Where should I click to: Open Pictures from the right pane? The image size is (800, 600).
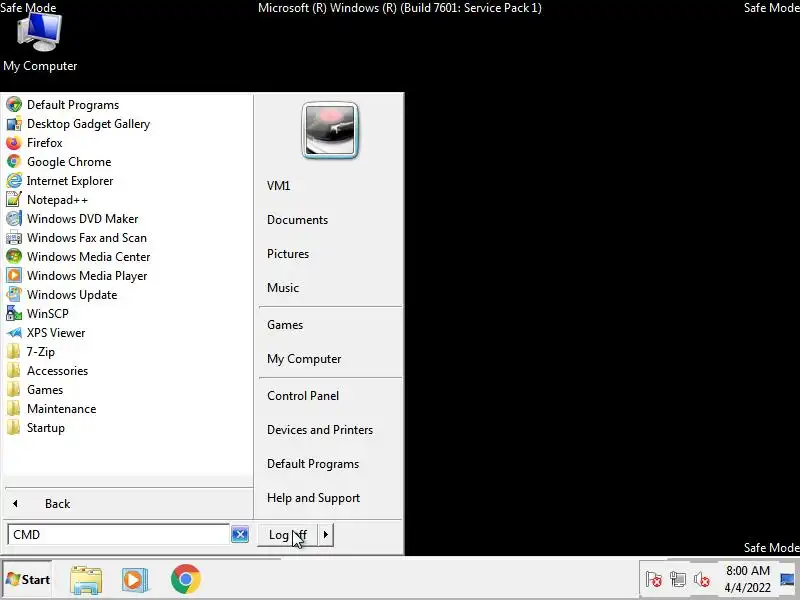click(x=288, y=254)
